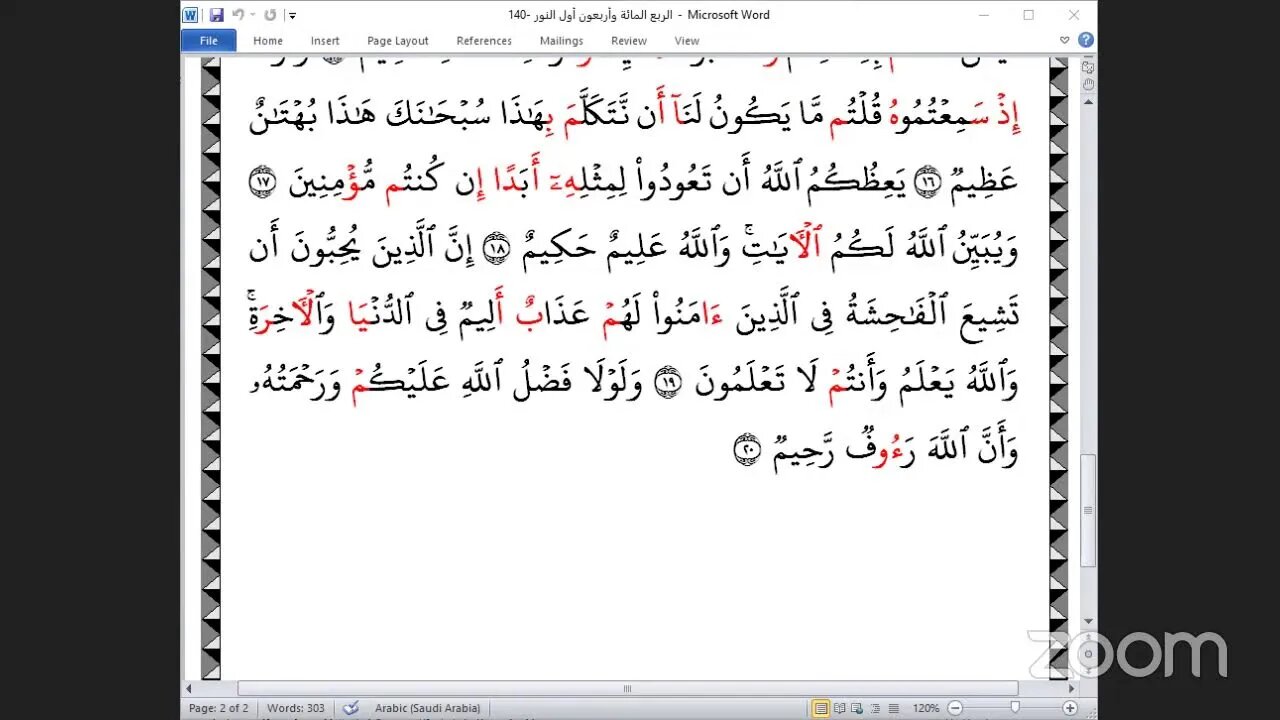Minimize the Word window
The width and height of the screenshot is (1280, 720).
tap(985, 15)
